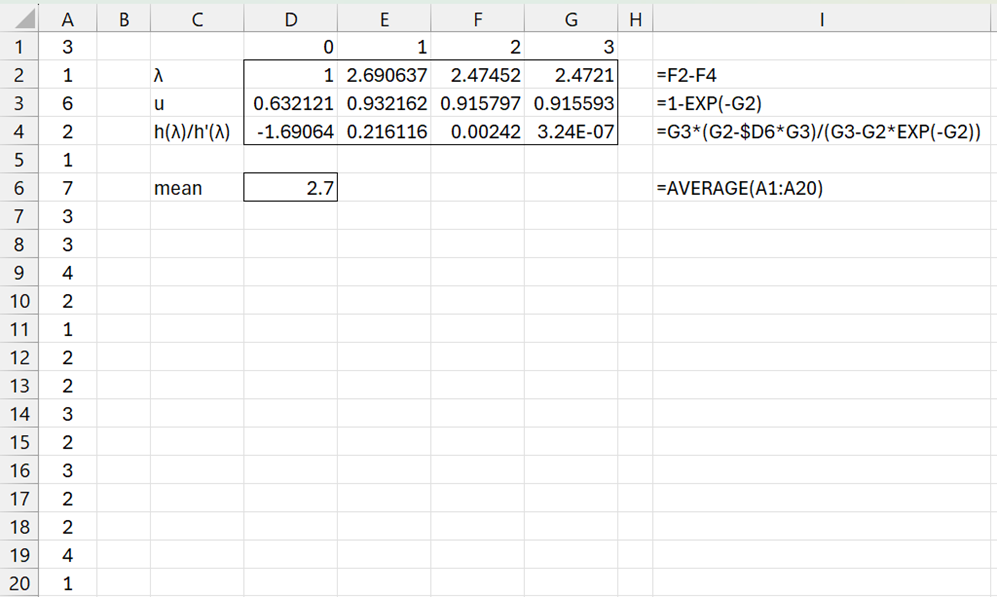
Task: Select column H header
Action: click(x=634, y=18)
